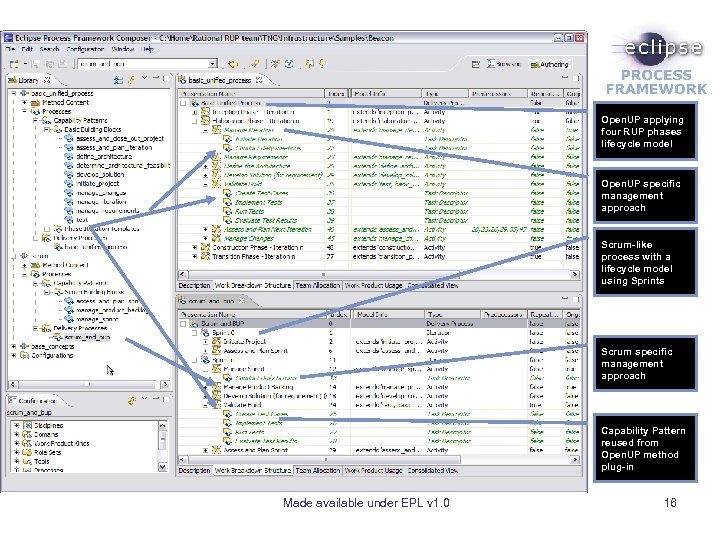Open the File menu
The width and height of the screenshot is (720, 540).
(11, 49)
